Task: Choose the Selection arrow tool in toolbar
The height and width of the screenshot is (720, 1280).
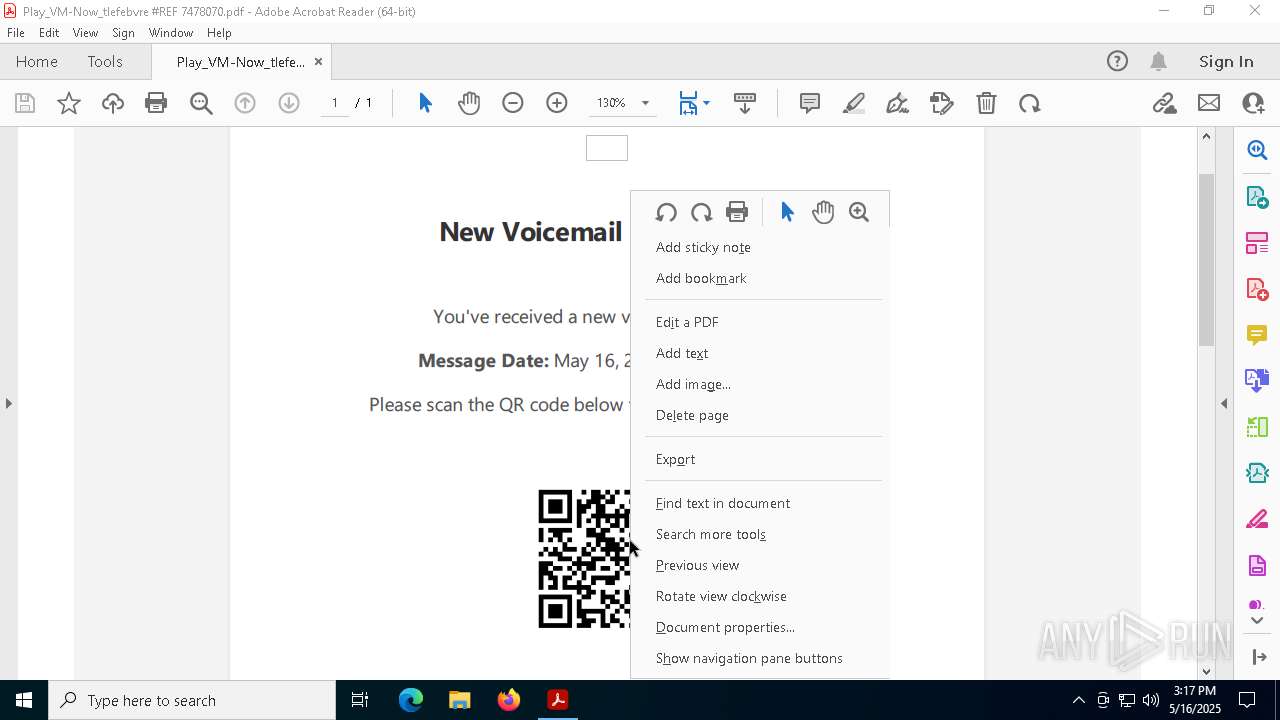Action: tap(425, 103)
